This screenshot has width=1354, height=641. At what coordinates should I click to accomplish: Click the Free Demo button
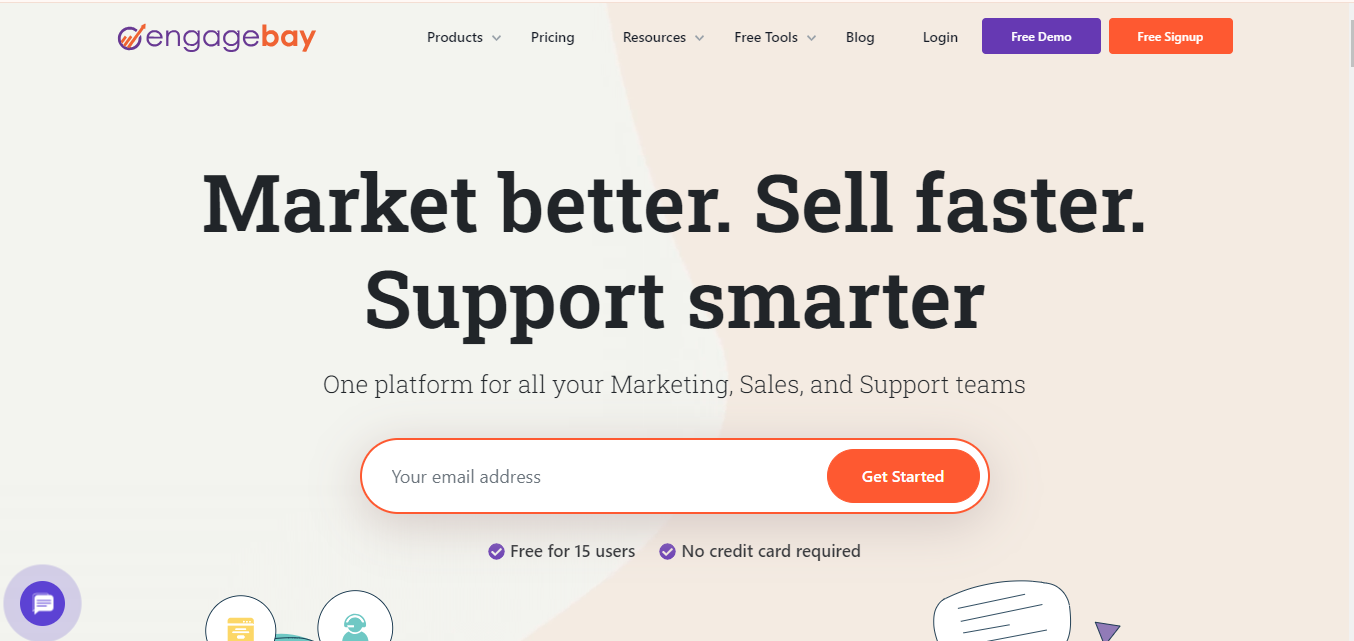[1040, 36]
